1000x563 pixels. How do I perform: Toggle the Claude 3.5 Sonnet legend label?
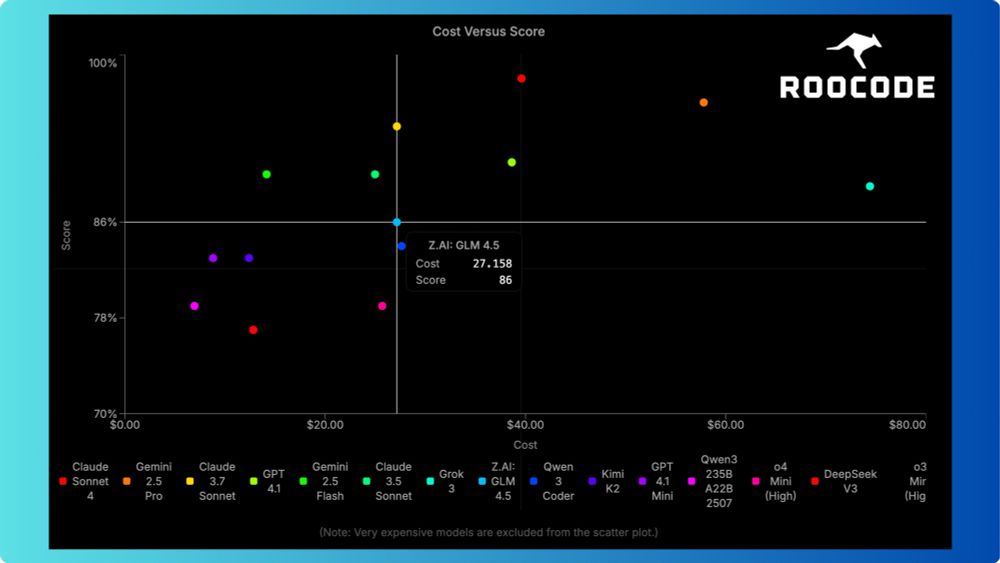(x=393, y=481)
